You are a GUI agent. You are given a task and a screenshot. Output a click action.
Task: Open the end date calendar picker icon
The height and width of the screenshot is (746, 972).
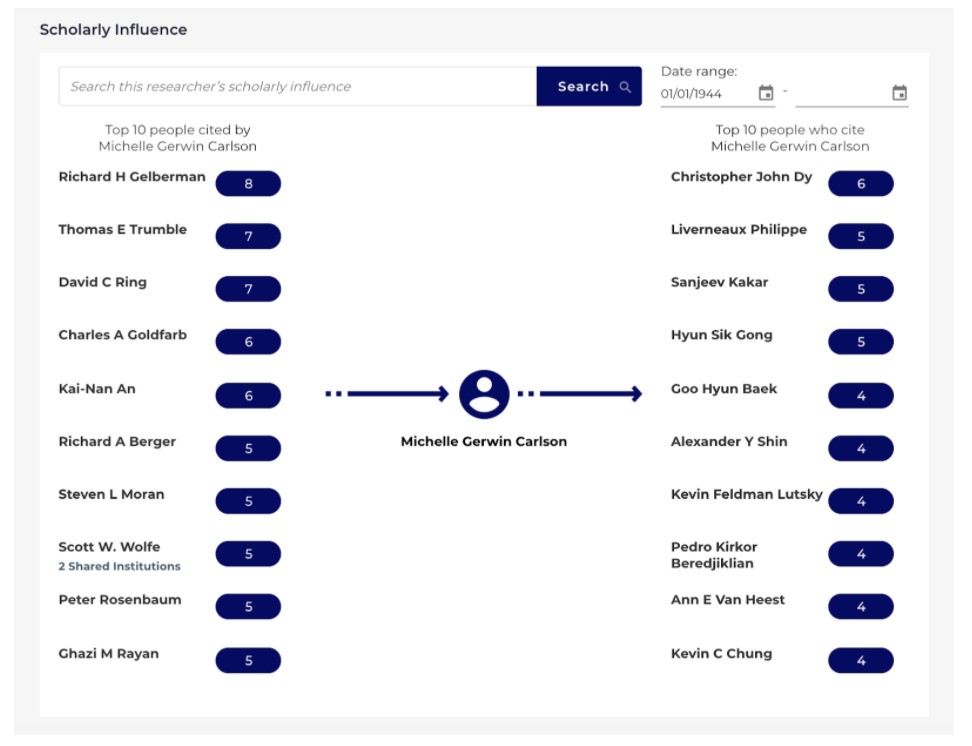(899, 93)
